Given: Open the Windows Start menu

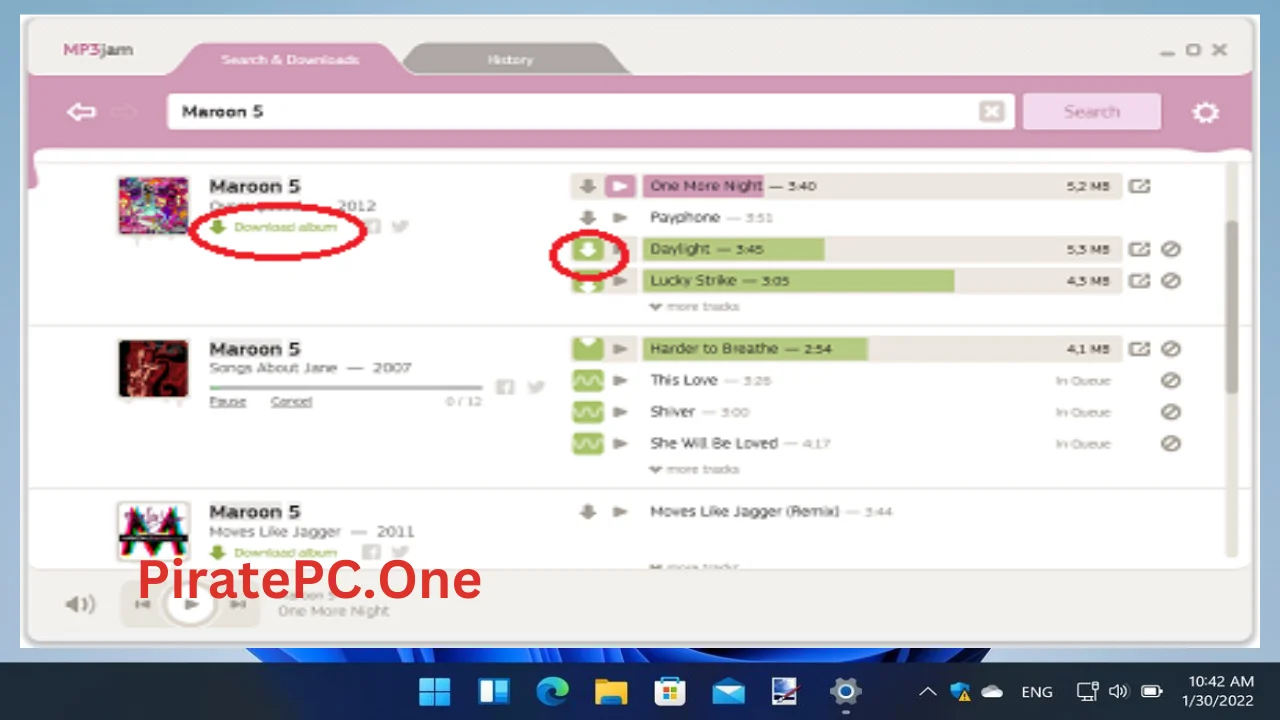Looking at the screenshot, I should tap(435, 691).
